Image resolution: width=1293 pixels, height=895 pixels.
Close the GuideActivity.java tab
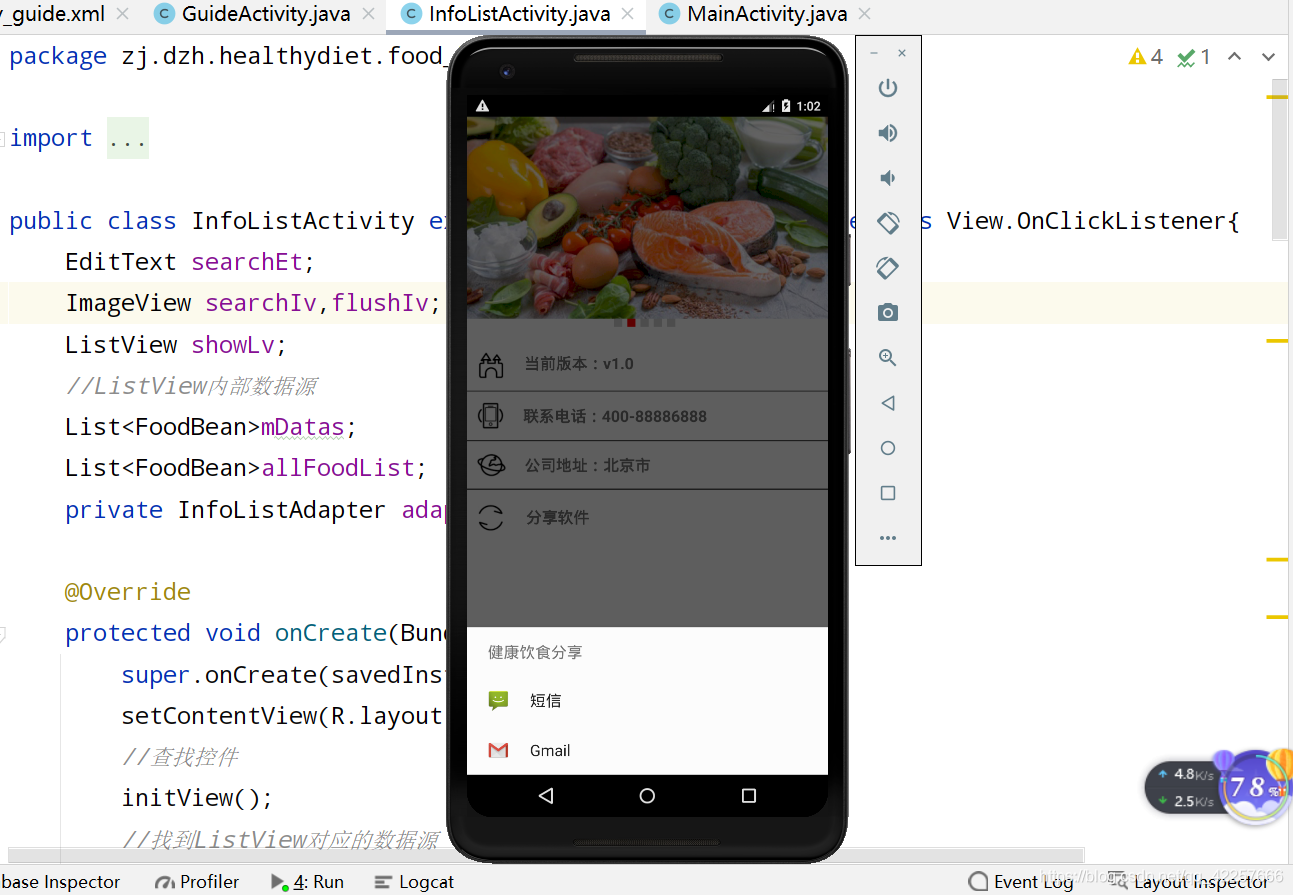point(369,14)
